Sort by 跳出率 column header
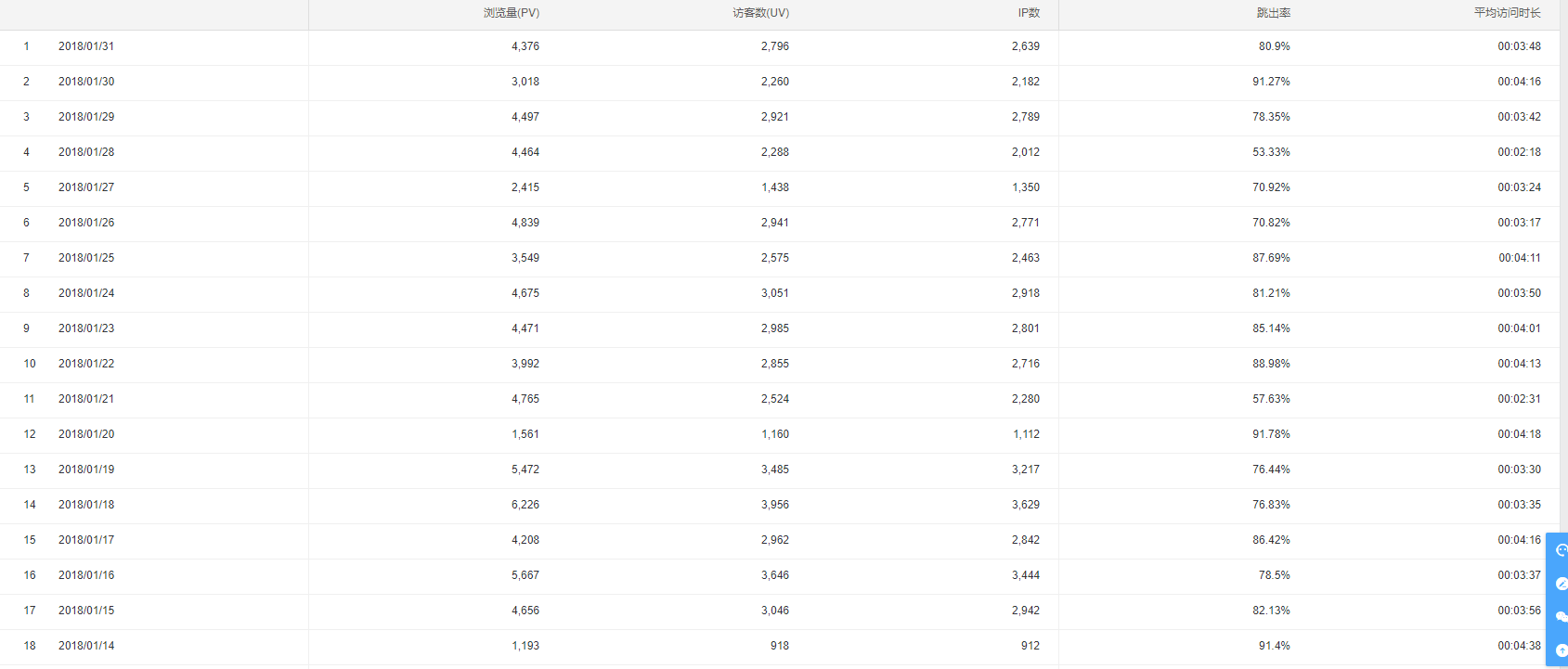 pos(1274,13)
